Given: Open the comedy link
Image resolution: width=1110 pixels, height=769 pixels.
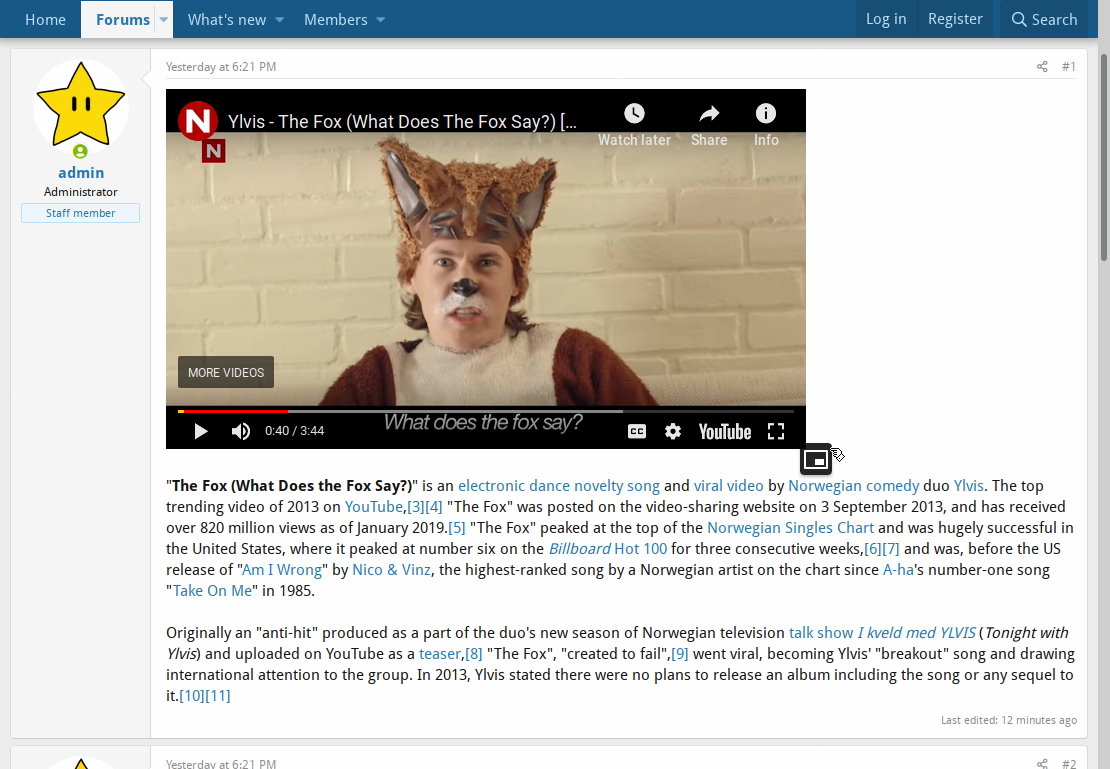Looking at the screenshot, I should point(893,486).
